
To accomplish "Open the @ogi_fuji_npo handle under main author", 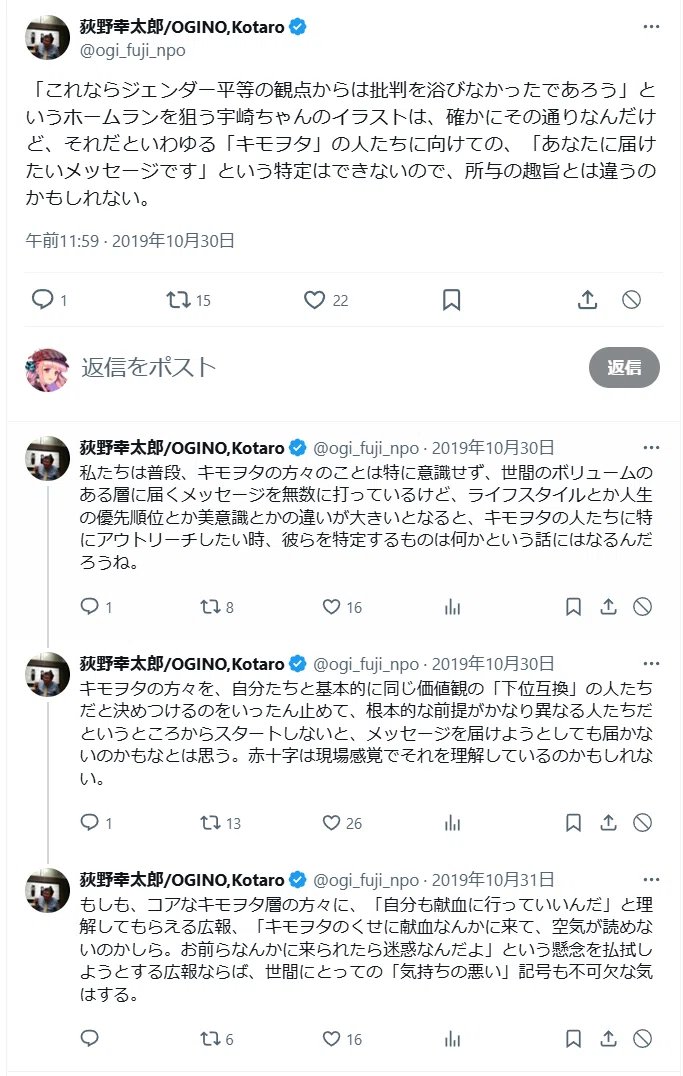I will [132, 50].
